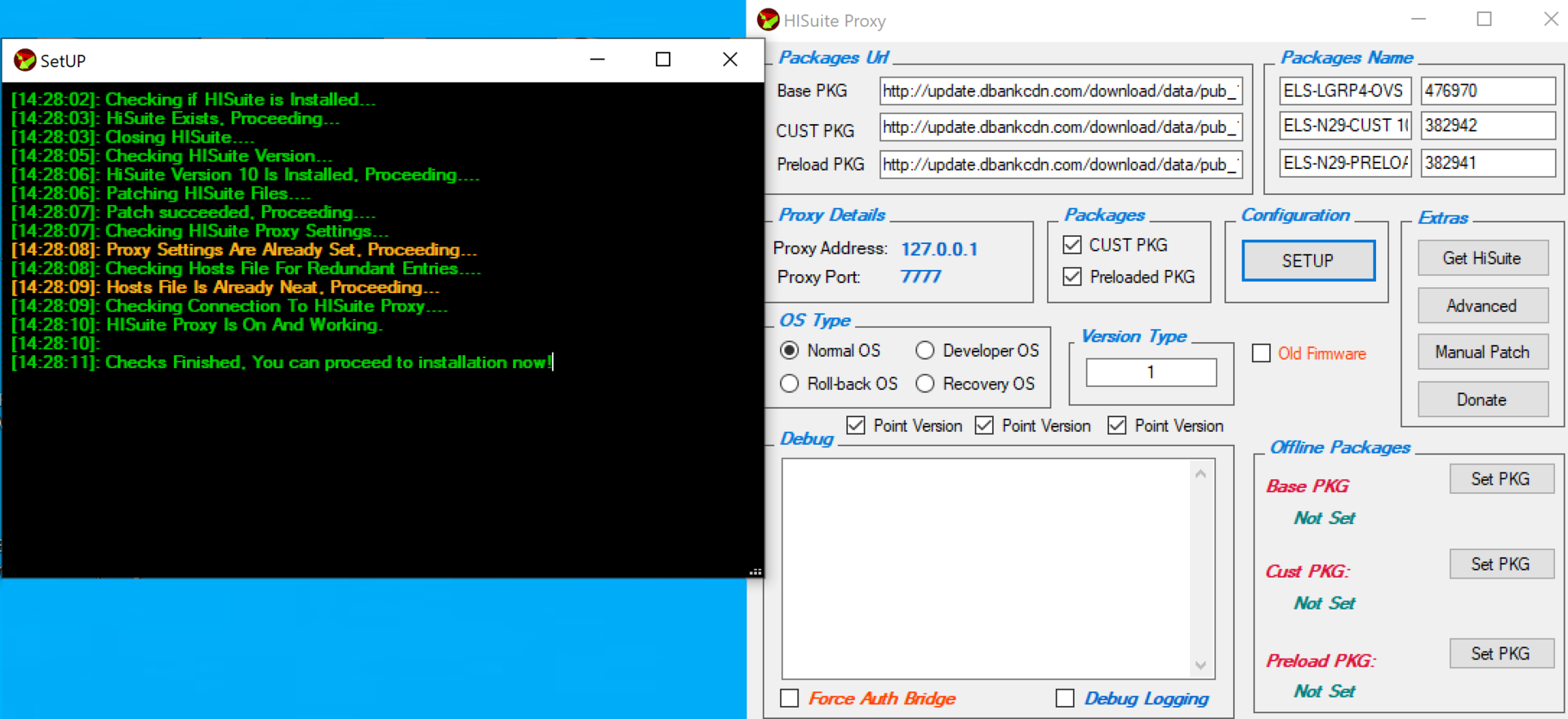Set the Cust PKG offline package
This screenshot has width=1568, height=719.
[1501, 564]
